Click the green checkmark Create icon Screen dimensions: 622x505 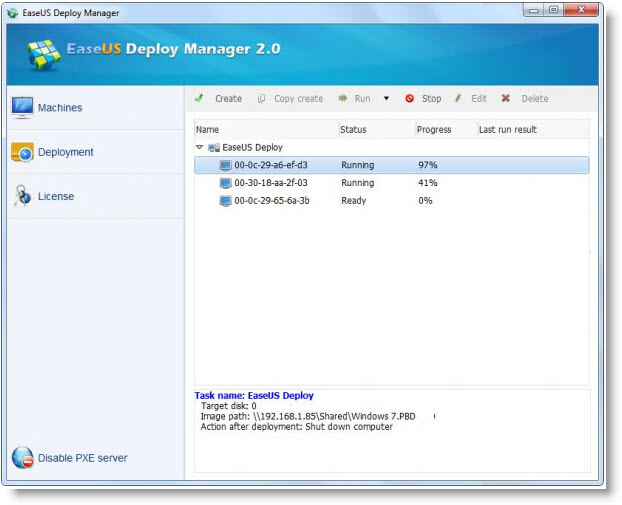tap(199, 98)
